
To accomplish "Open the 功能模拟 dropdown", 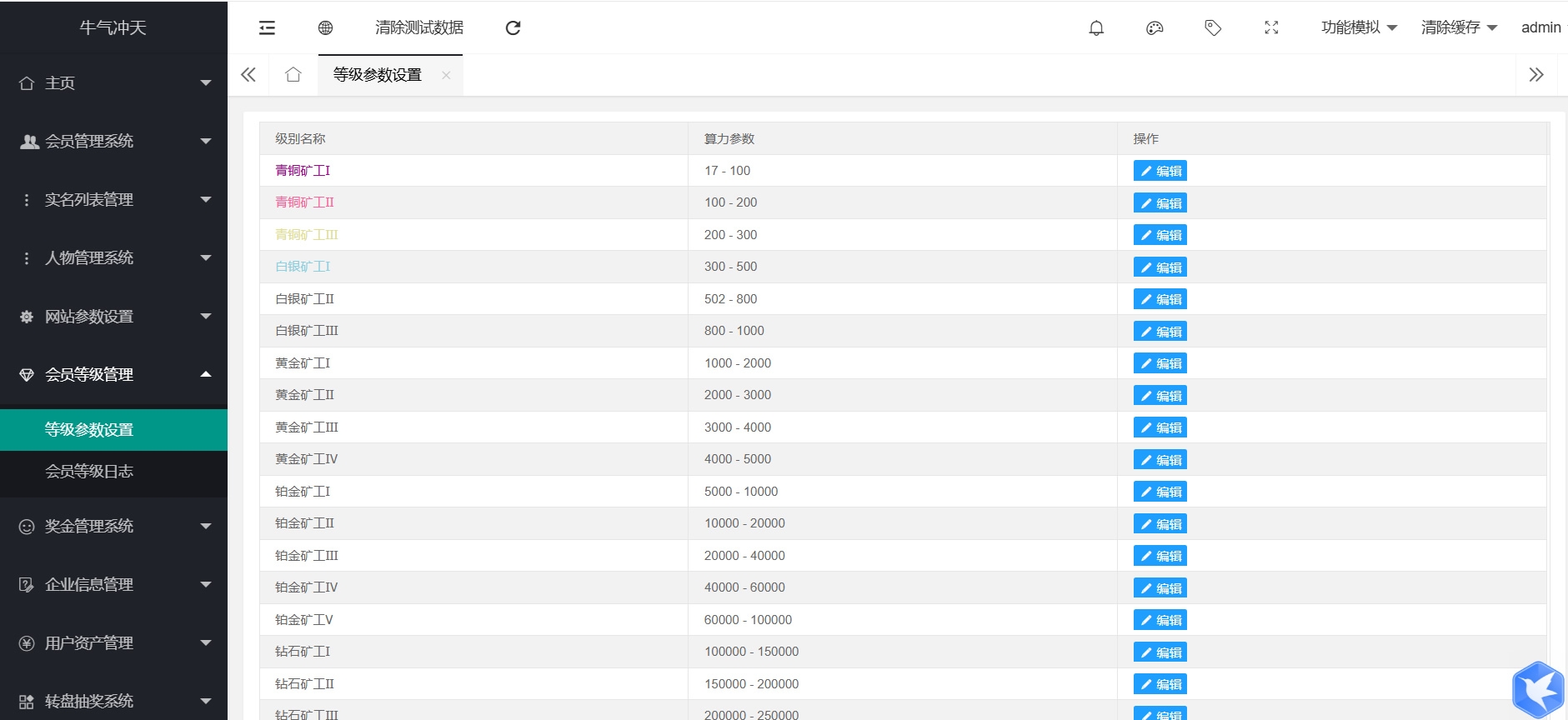I will tap(1359, 27).
